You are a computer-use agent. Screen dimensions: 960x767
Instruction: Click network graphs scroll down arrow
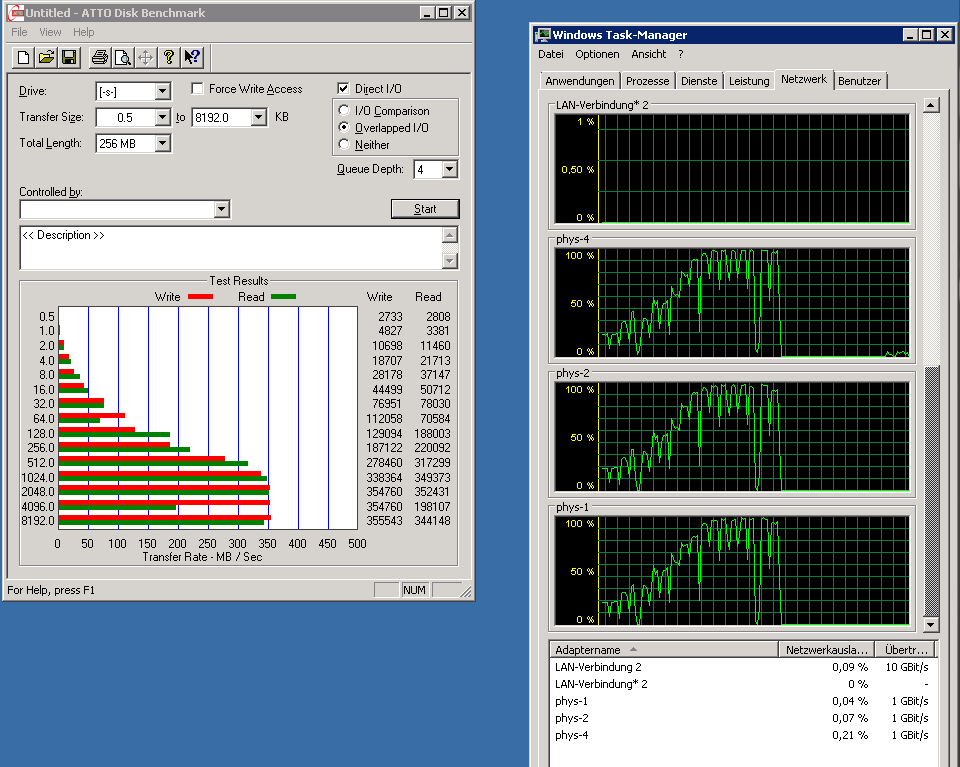tap(931, 625)
